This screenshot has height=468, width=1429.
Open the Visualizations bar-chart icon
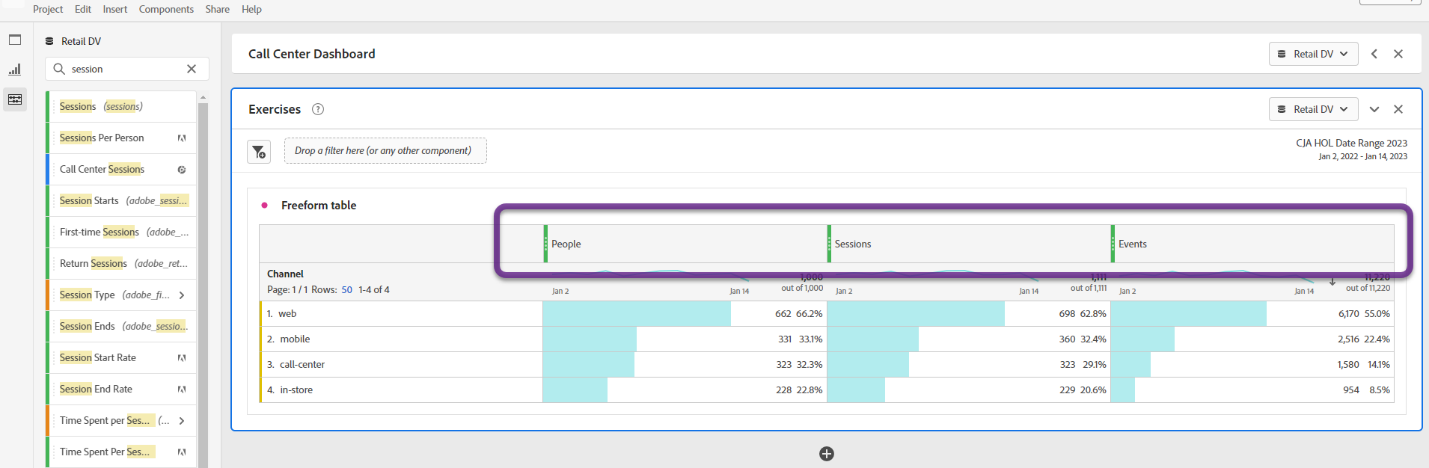(15, 70)
